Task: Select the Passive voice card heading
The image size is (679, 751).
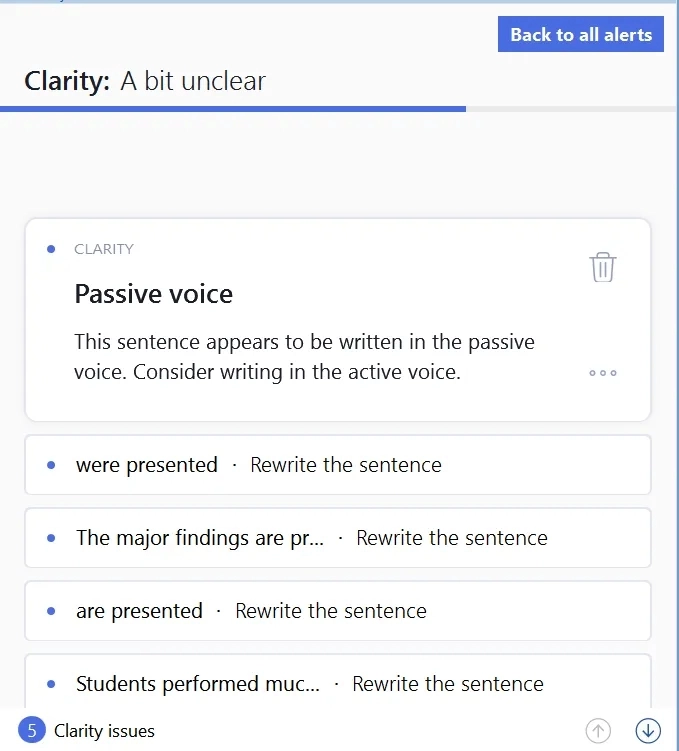Action: (154, 294)
